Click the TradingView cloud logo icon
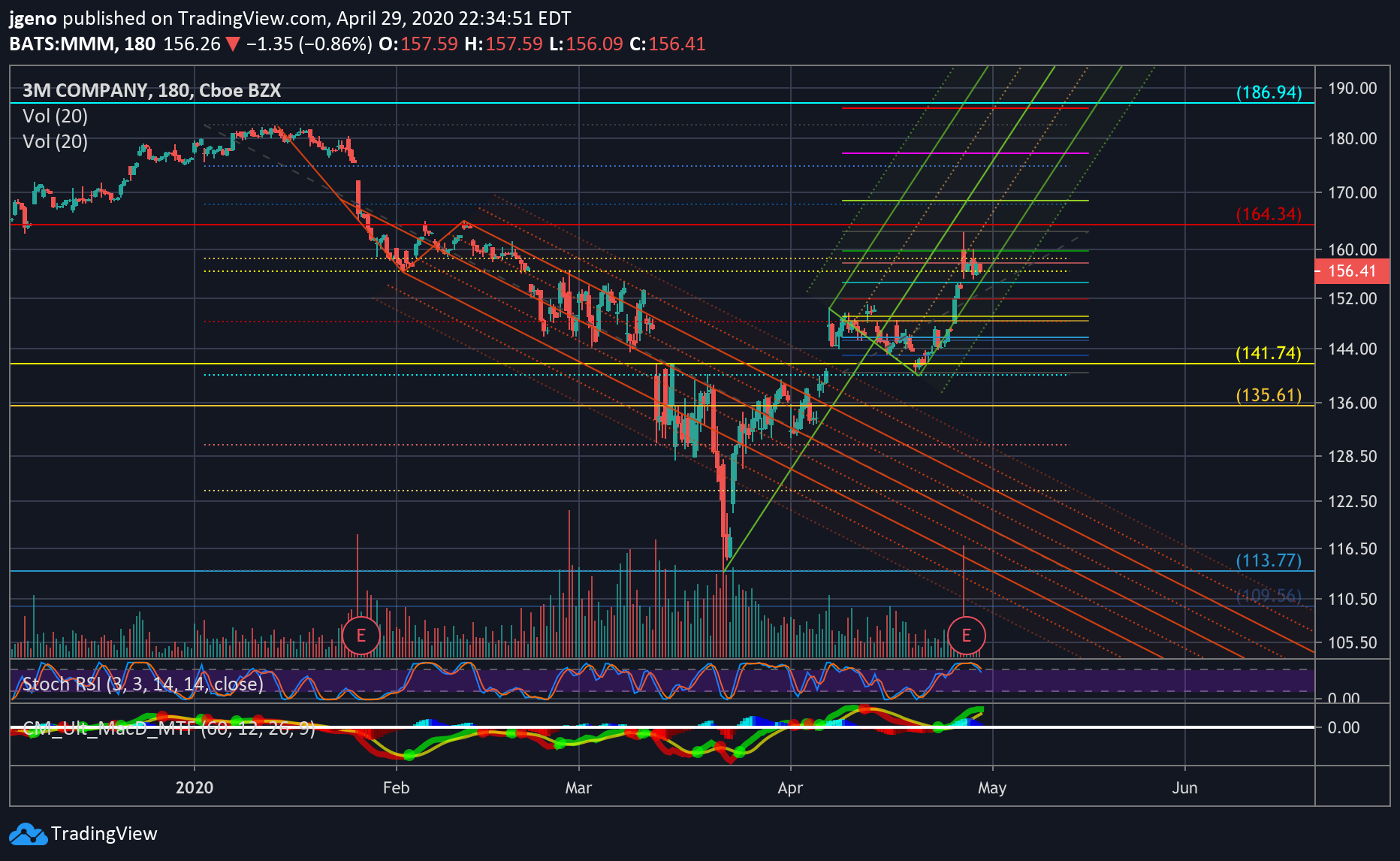Screen dimensions: 1400x861 point(28,834)
